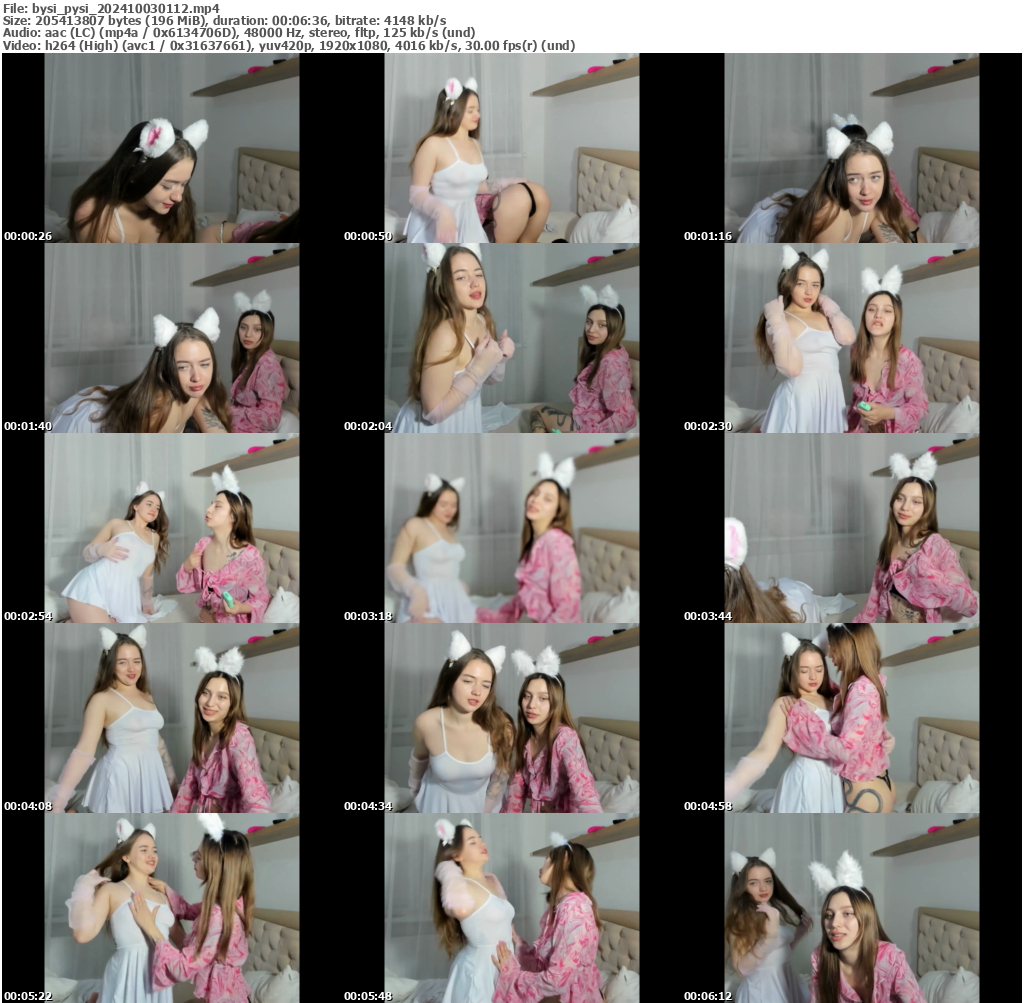Open the thumbnail stamped 00:02:54
This screenshot has height=1003, width=1024.
171,528
